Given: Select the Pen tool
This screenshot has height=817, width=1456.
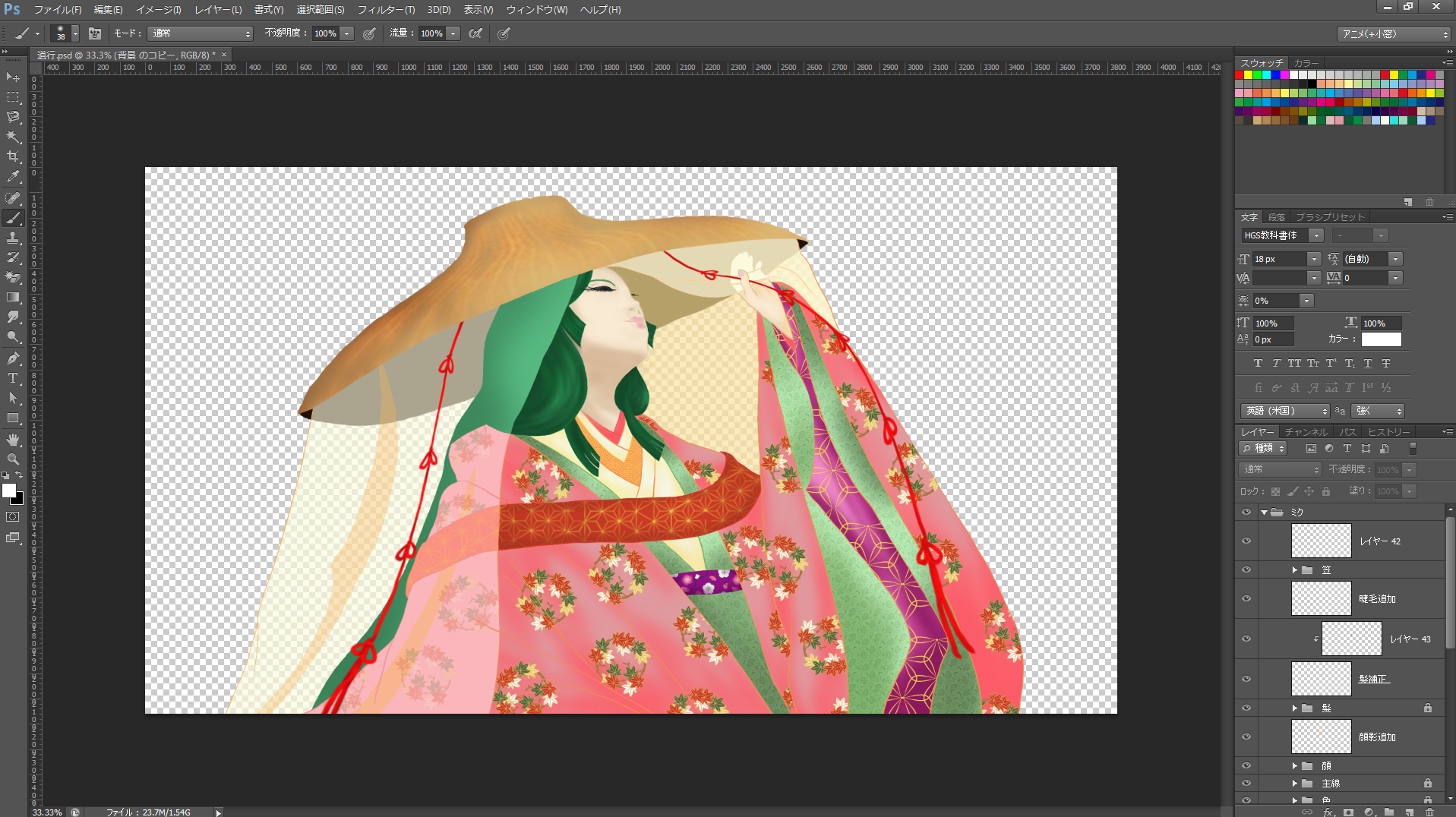Looking at the screenshot, I should tap(13, 358).
